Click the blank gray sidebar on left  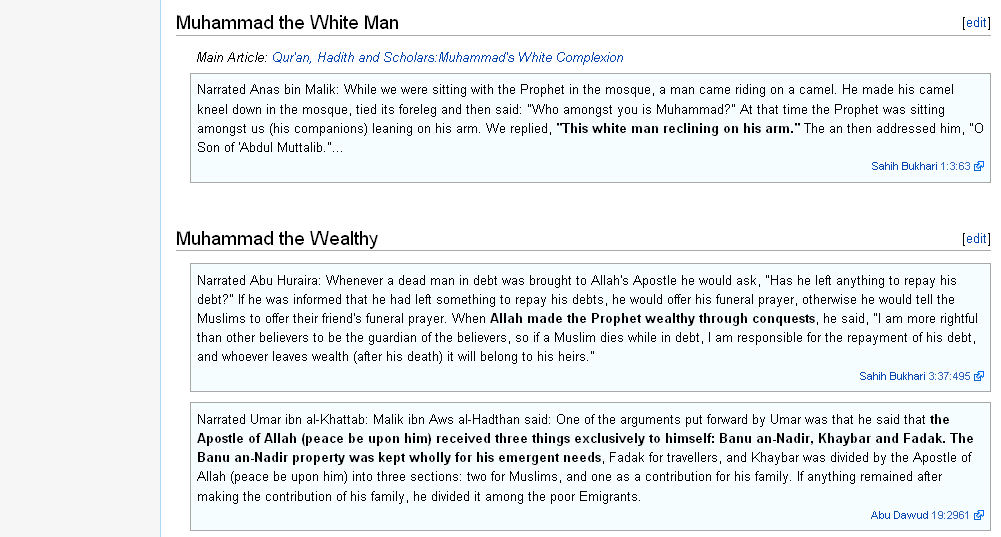pos(80,268)
